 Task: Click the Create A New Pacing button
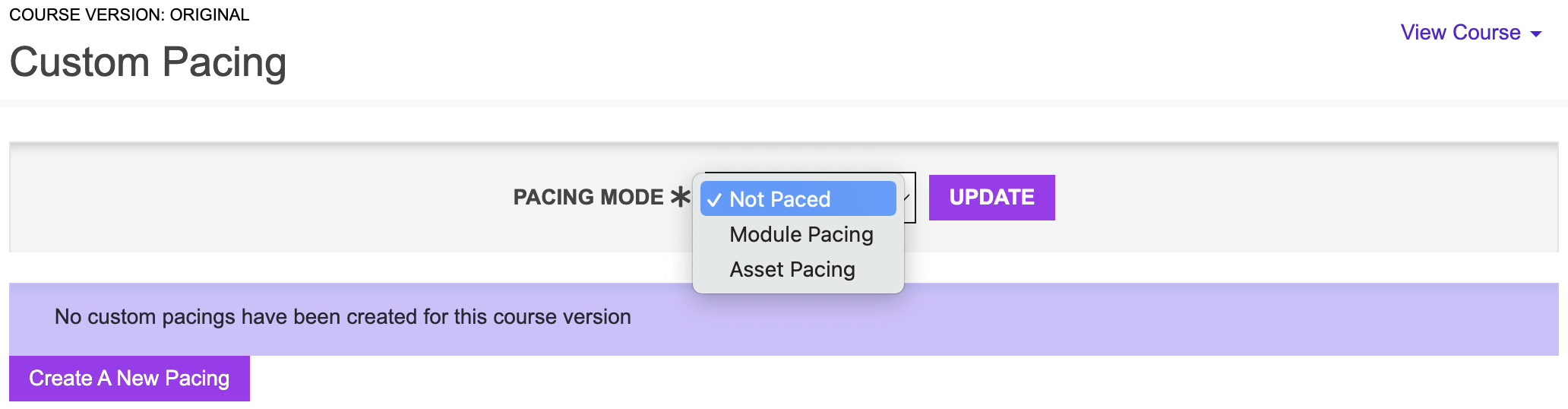(129, 379)
